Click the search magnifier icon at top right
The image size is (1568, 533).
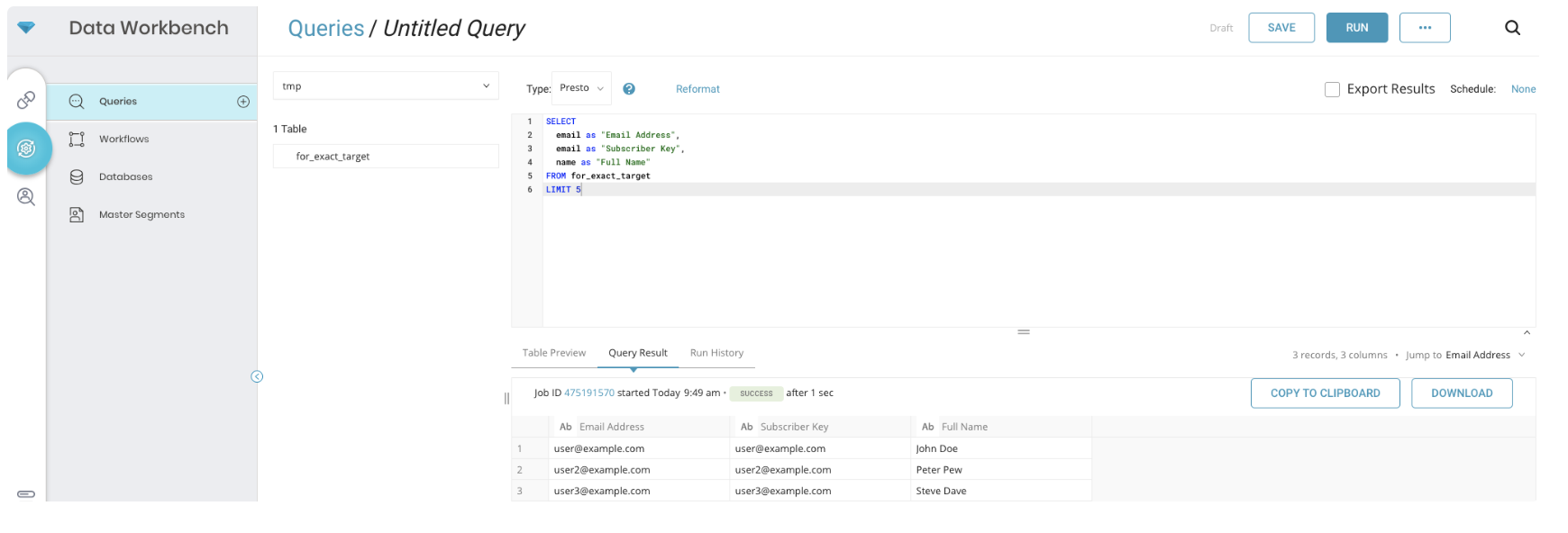tap(1512, 28)
